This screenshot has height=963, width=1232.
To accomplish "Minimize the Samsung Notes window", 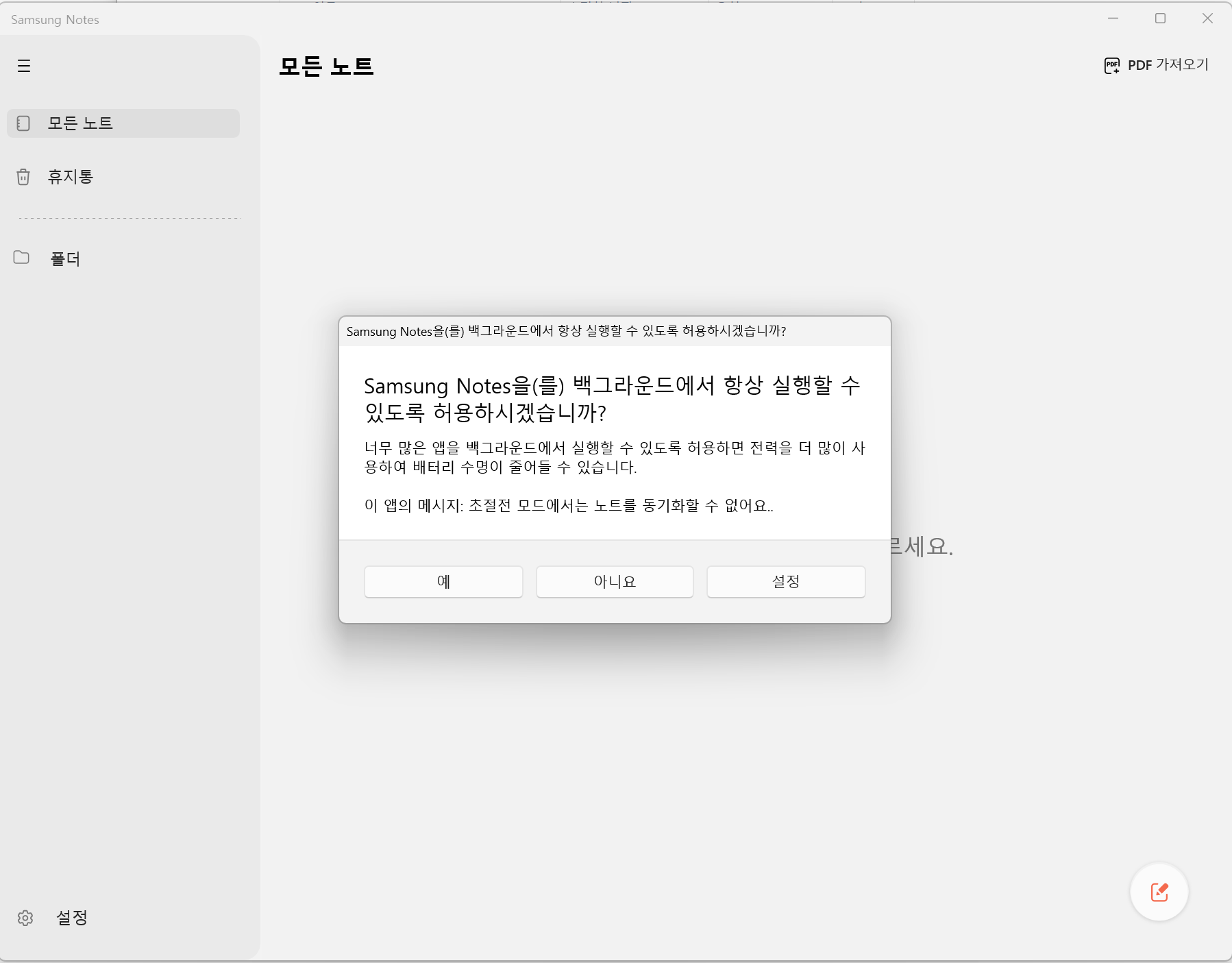I will [1113, 19].
